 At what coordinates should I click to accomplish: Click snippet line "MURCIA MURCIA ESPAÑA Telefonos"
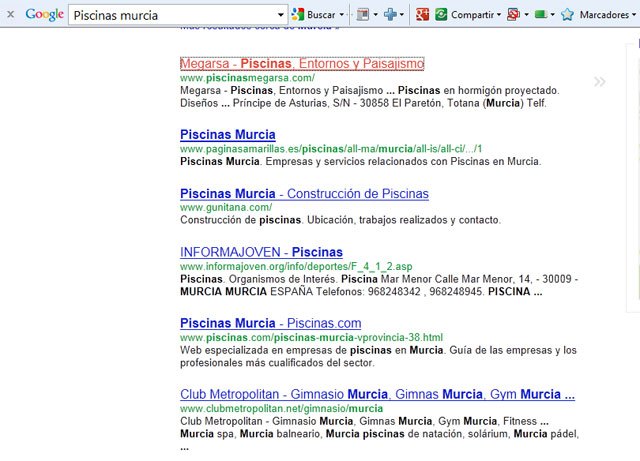361,292
